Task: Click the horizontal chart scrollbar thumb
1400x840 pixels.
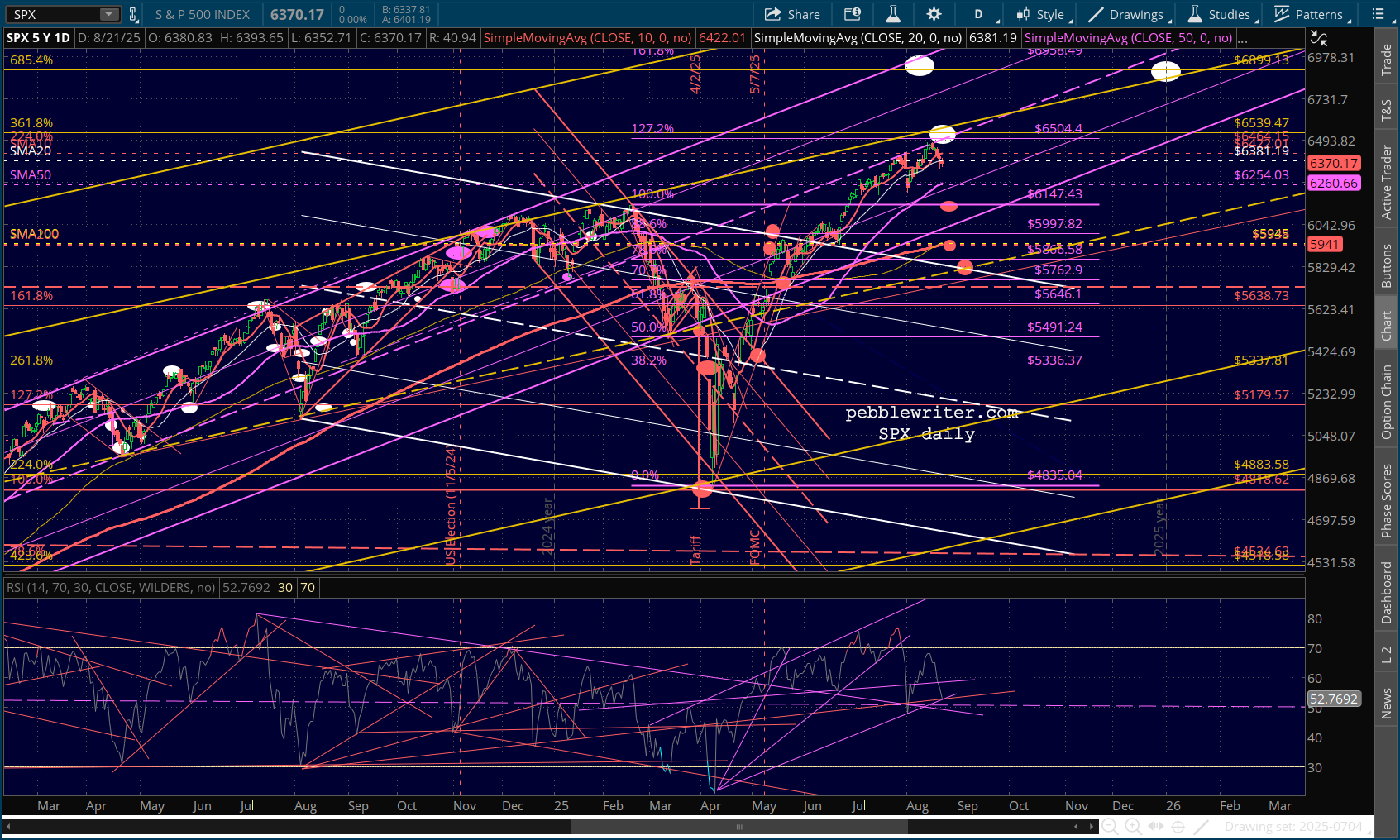Action: (738, 826)
